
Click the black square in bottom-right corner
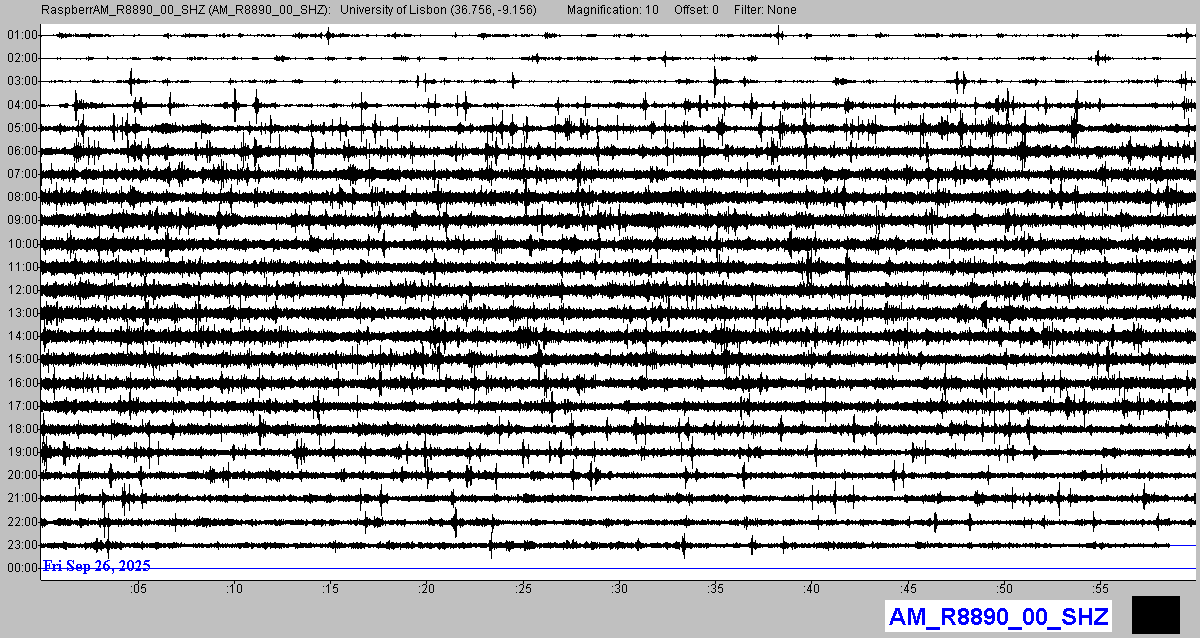[x=1155, y=614]
